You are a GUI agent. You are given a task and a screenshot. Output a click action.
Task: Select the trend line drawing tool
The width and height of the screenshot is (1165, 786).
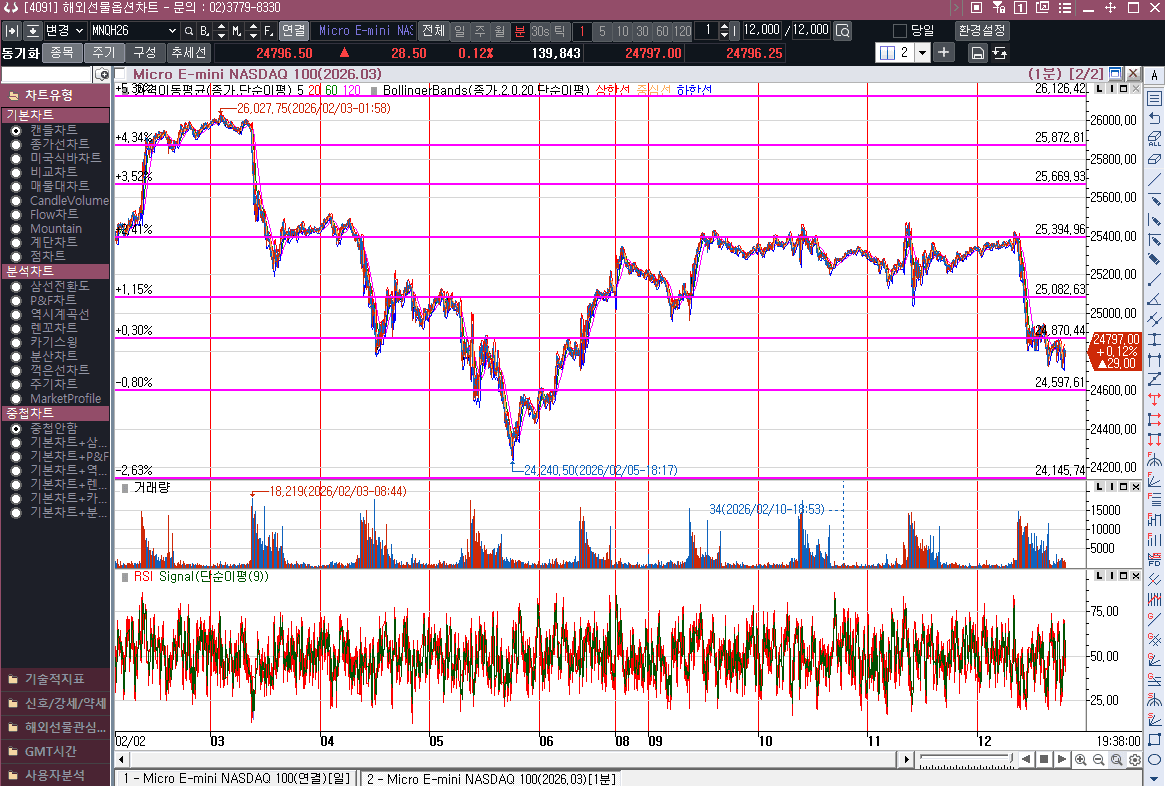pyautogui.click(x=1155, y=180)
